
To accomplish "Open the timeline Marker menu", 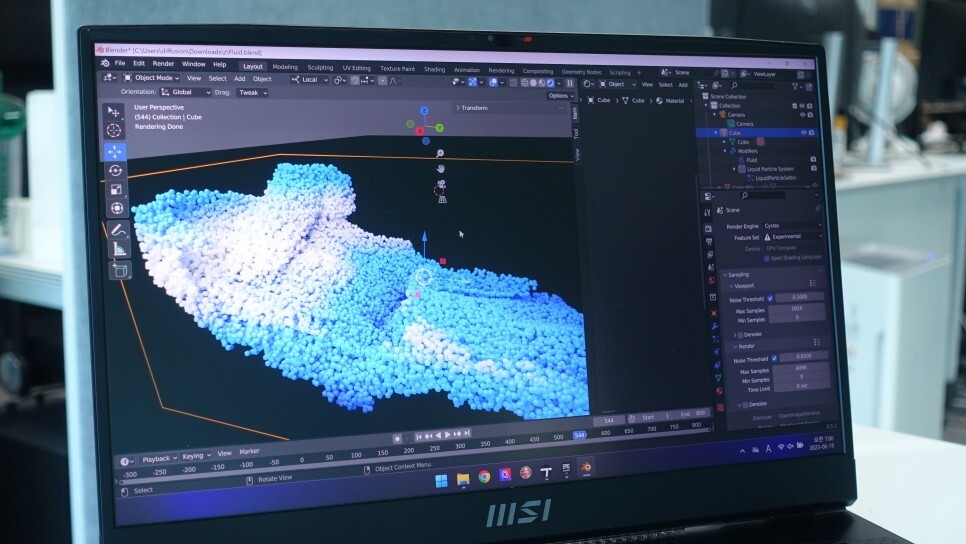I will click(249, 452).
